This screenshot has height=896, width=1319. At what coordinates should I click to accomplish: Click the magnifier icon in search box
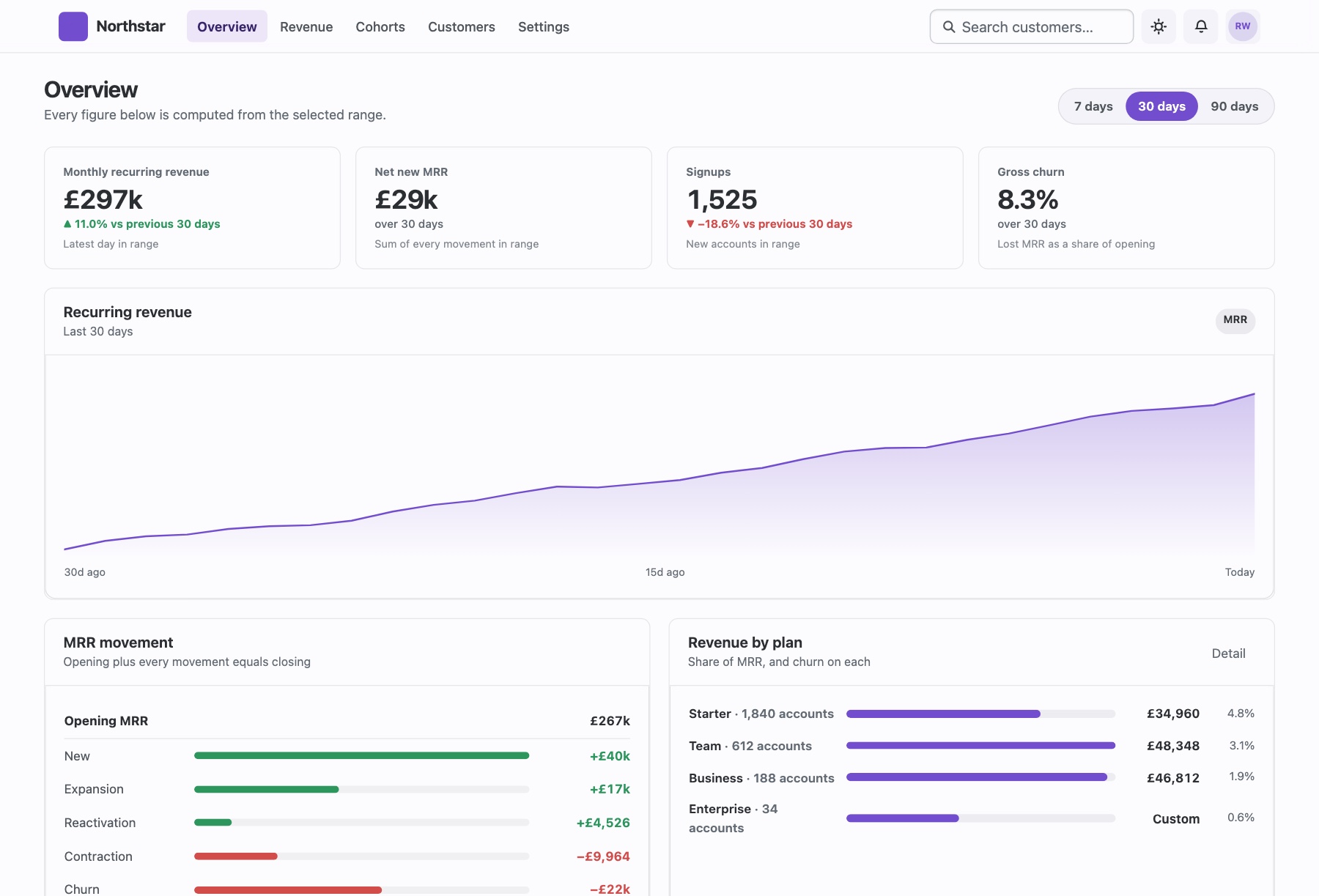click(949, 27)
